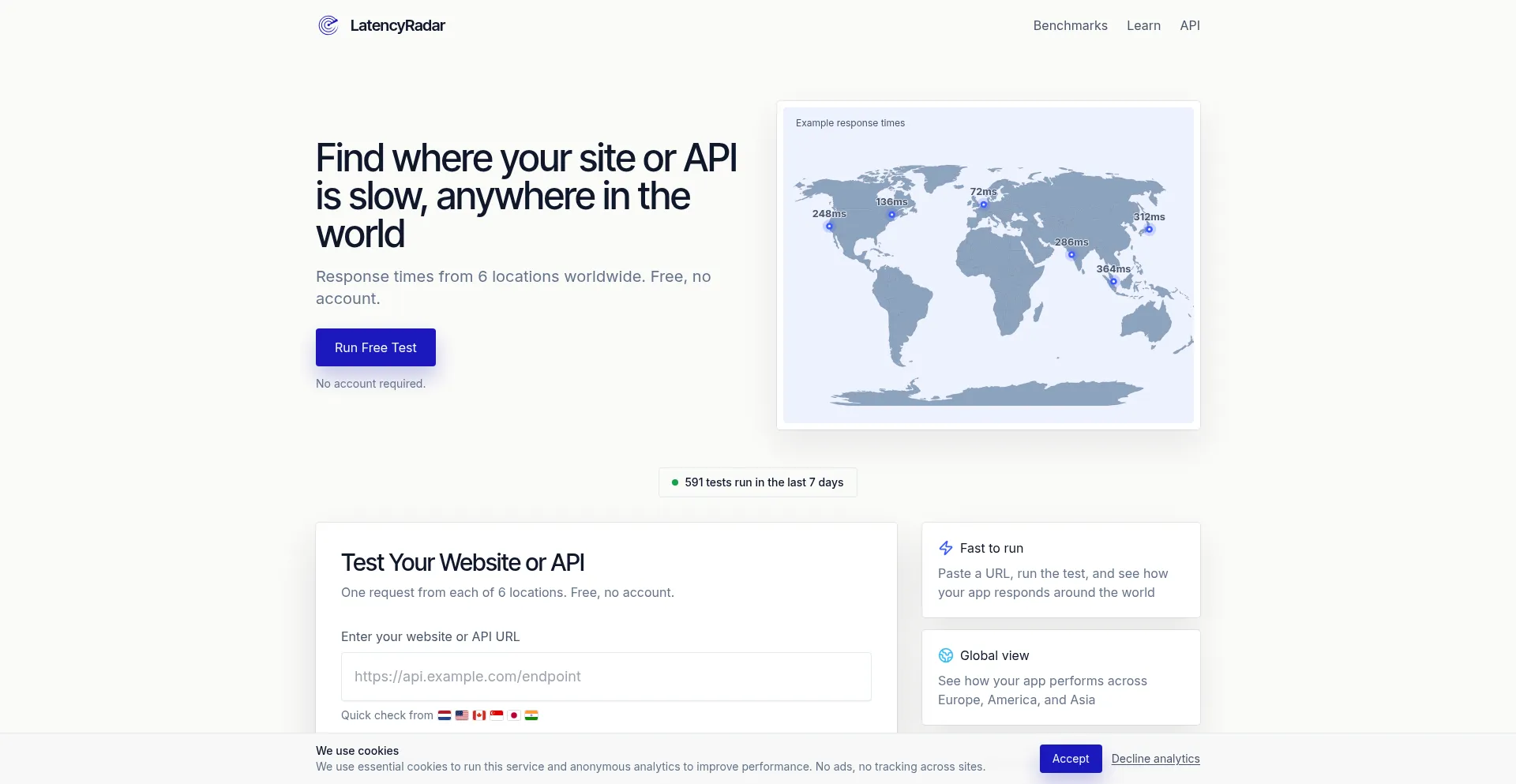Screen dimensions: 1516x784
Task: Click the 'Enter your website or API URL' label
Action: coord(430,636)
